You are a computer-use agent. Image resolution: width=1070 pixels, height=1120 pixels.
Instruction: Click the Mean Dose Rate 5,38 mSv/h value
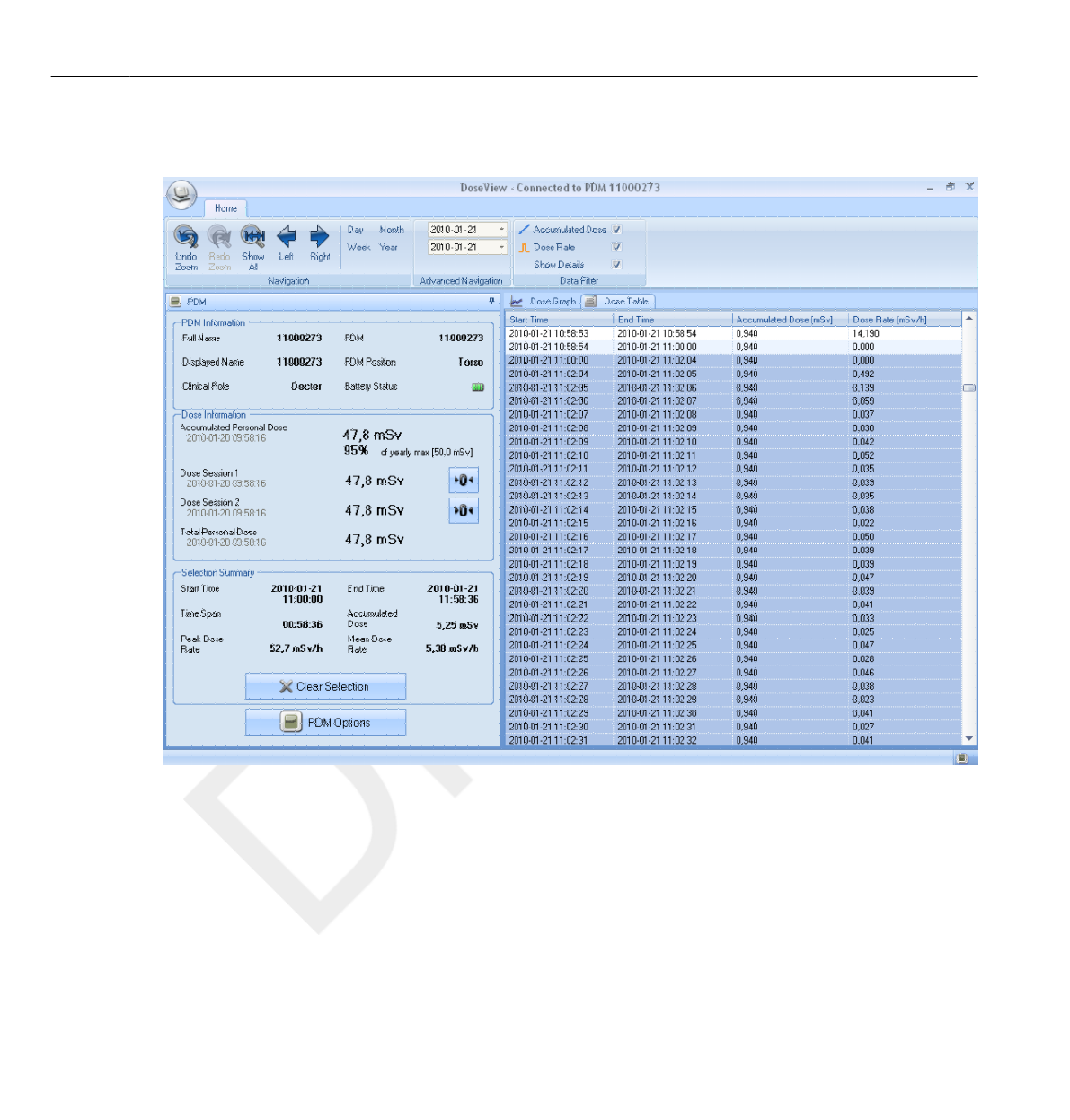coord(452,648)
